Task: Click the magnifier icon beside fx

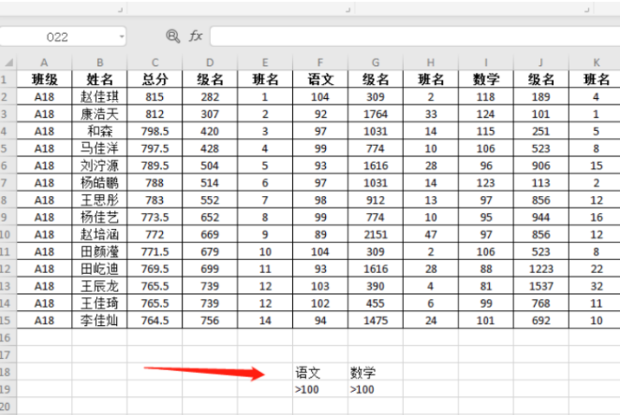Action: tap(172, 36)
